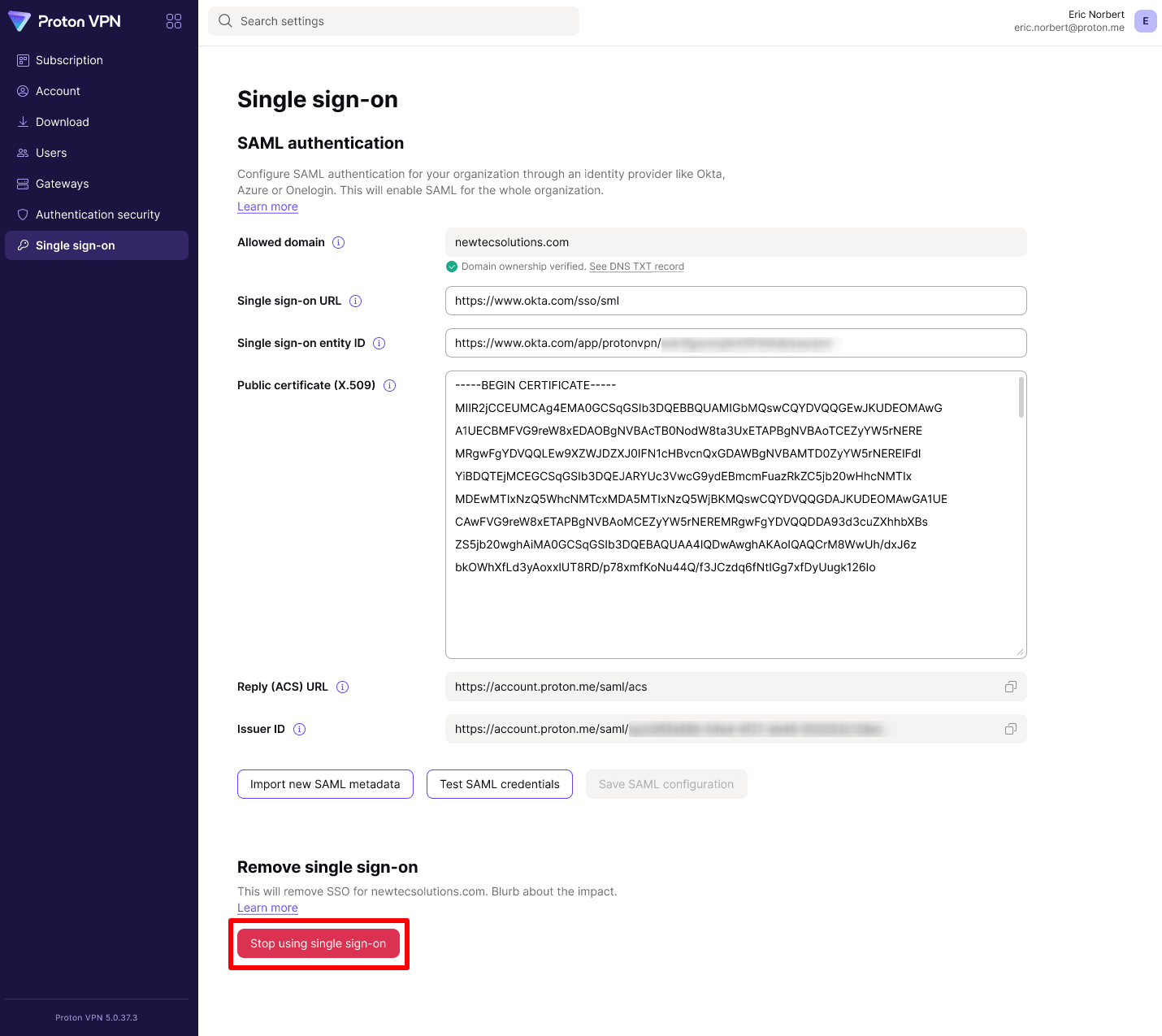Click the Single sign-on key icon
The height and width of the screenshot is (1036, 1162).
[23, 245]
